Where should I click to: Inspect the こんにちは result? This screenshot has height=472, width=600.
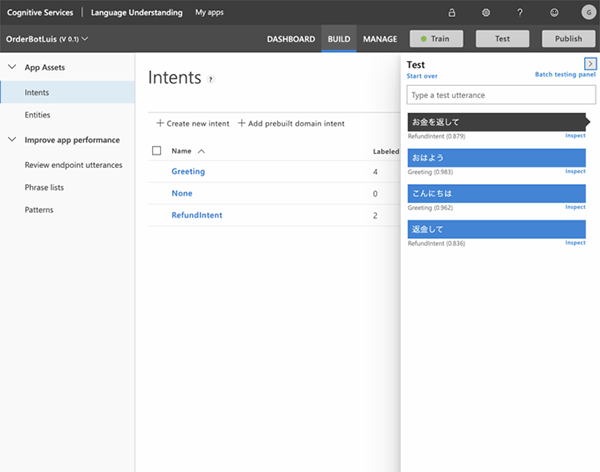(575, 207)
